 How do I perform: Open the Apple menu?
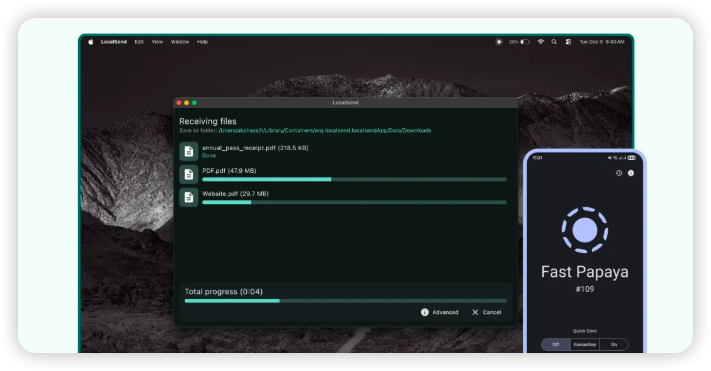(x=91, y=42)
